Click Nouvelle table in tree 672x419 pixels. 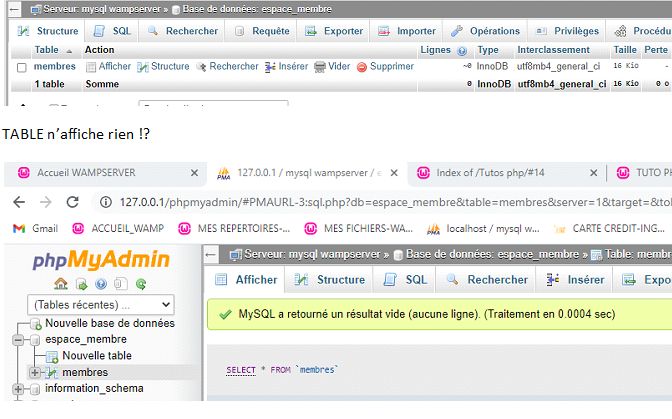click(x=97, y=356)
